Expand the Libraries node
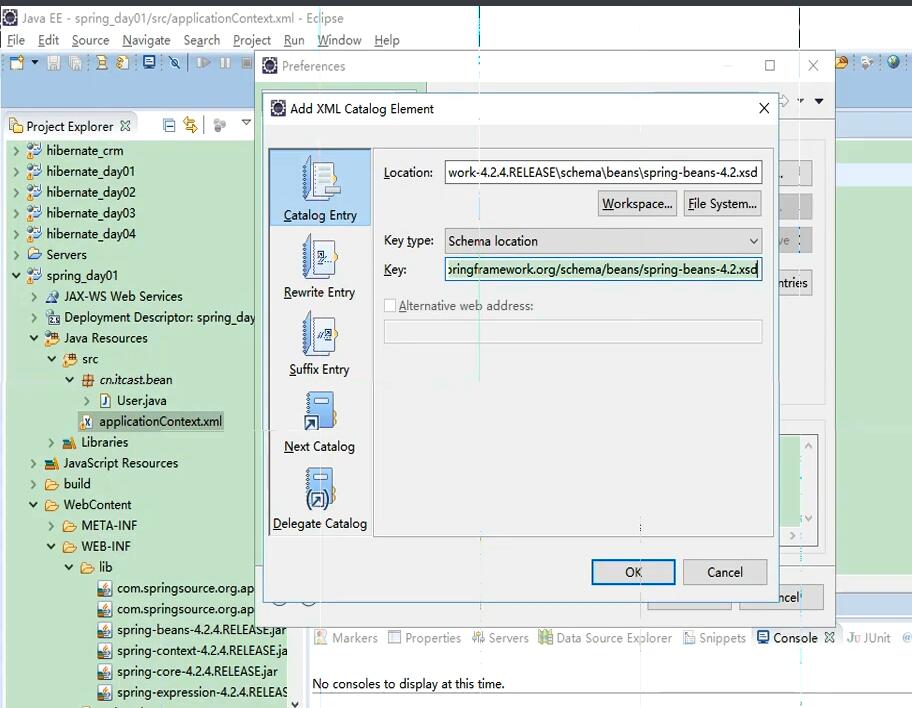Image resolution: width=912 pixels, height=708 pixels. [x=51, y=443]
